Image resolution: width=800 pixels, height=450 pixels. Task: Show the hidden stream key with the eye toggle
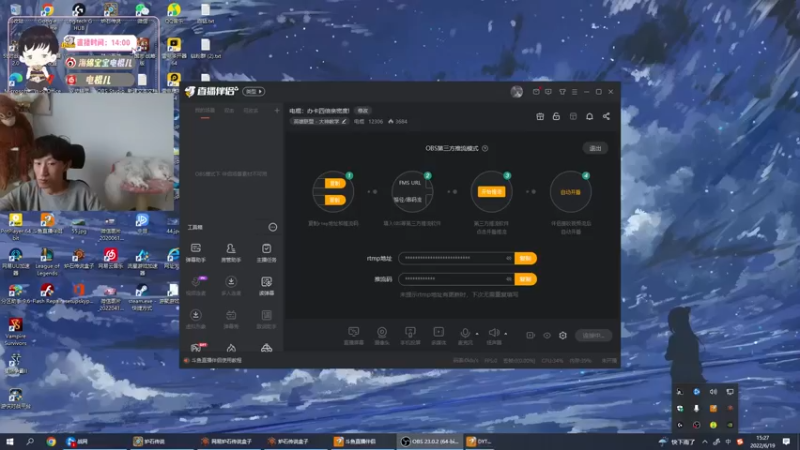point(508,279)
